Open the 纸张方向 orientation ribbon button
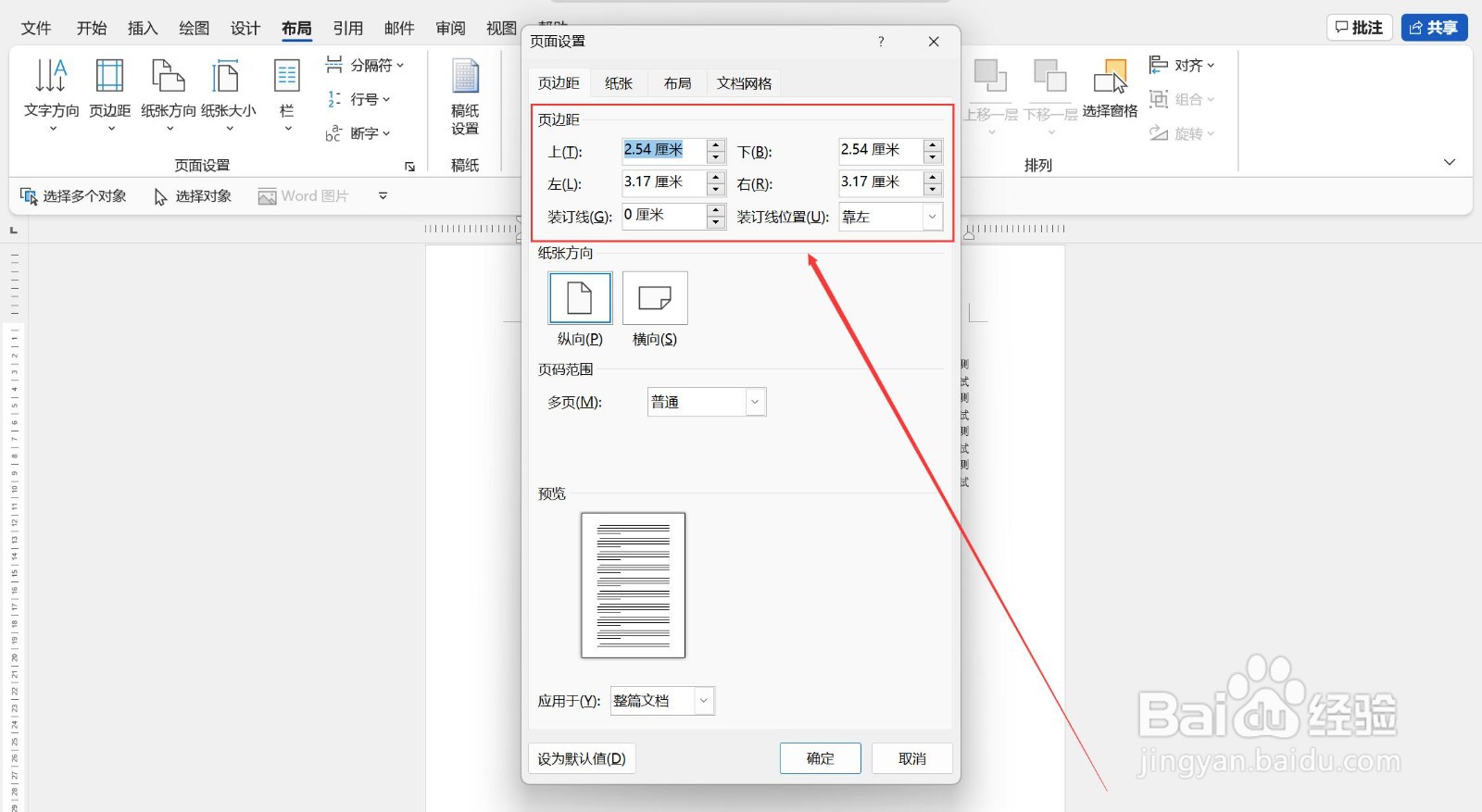 coord(169,94)
